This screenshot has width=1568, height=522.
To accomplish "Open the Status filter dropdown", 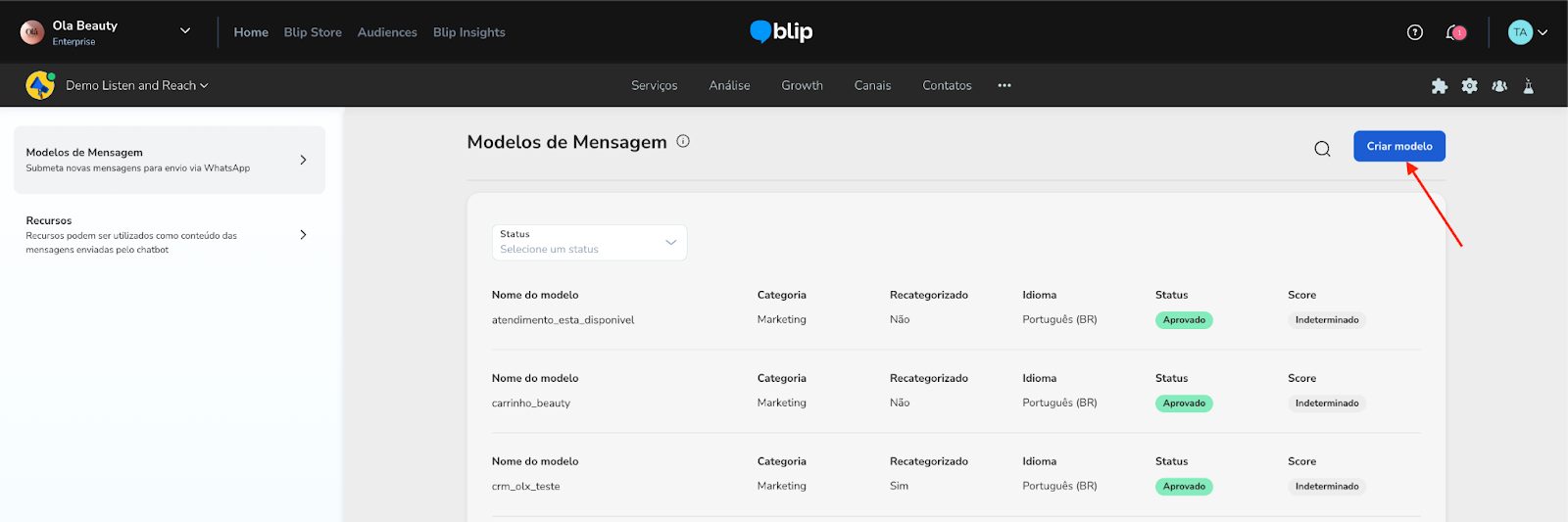I will tap(589, 242).
